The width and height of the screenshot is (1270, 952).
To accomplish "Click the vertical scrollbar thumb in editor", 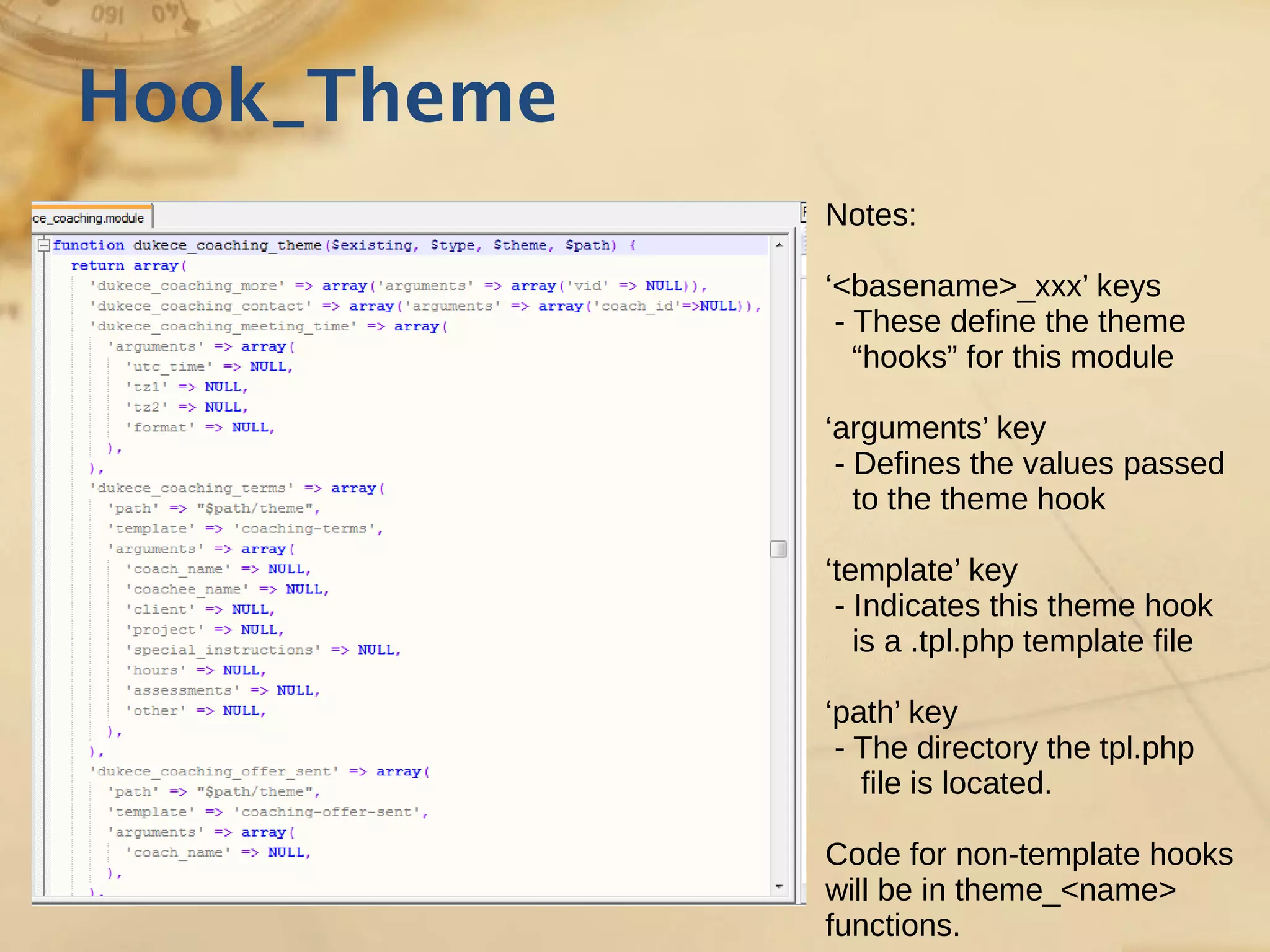I will [778, 549].
